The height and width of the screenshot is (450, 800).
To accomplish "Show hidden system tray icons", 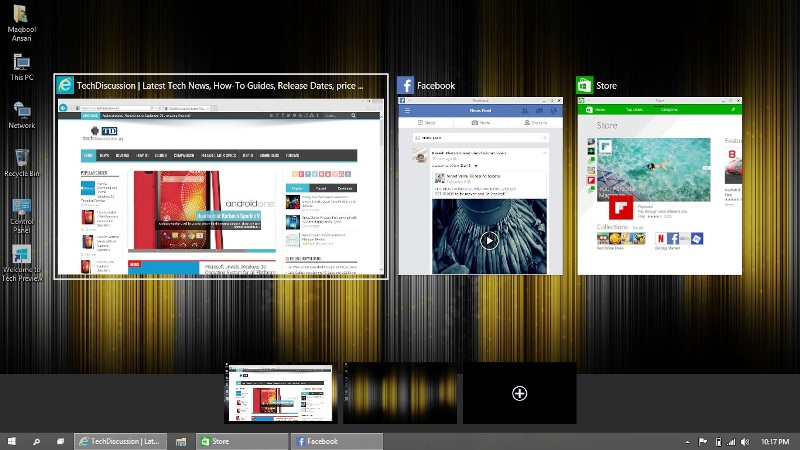I will point(687,441).
